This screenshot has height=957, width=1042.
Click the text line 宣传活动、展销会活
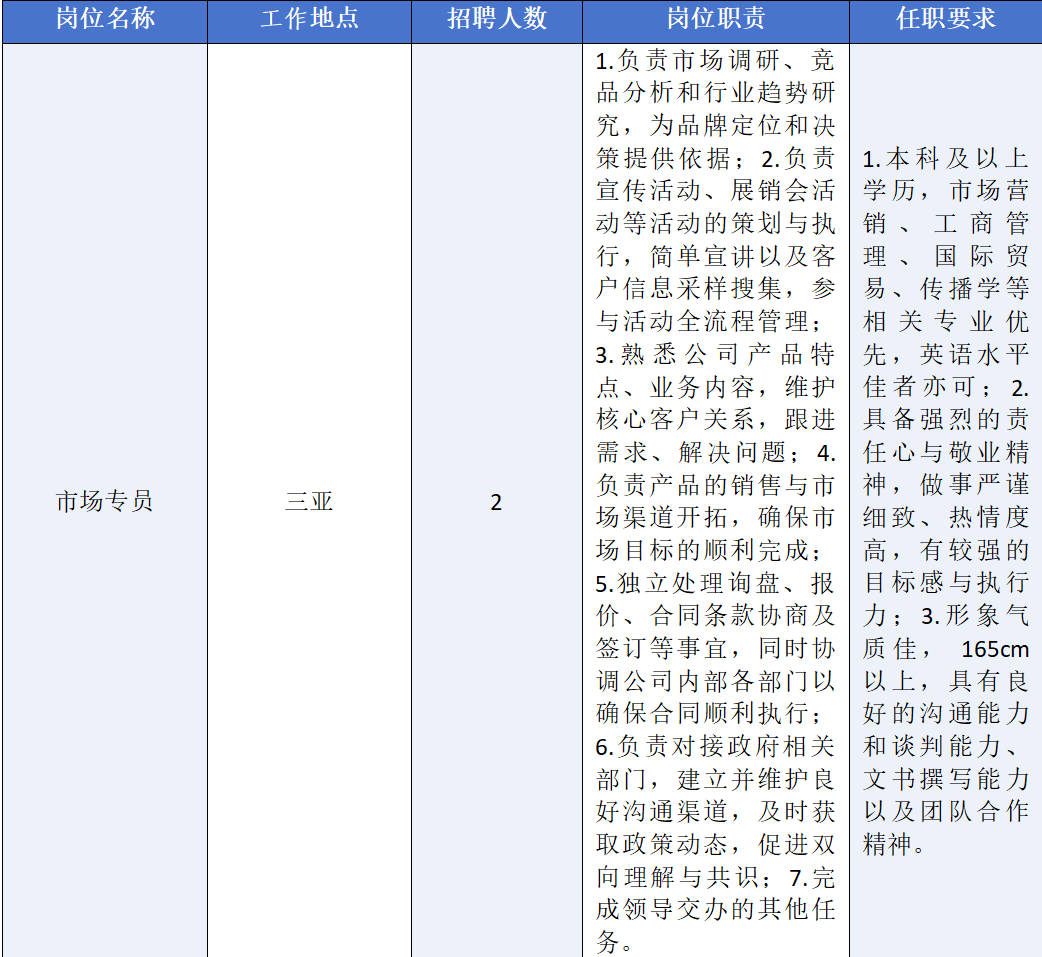(x=715, y=190)
